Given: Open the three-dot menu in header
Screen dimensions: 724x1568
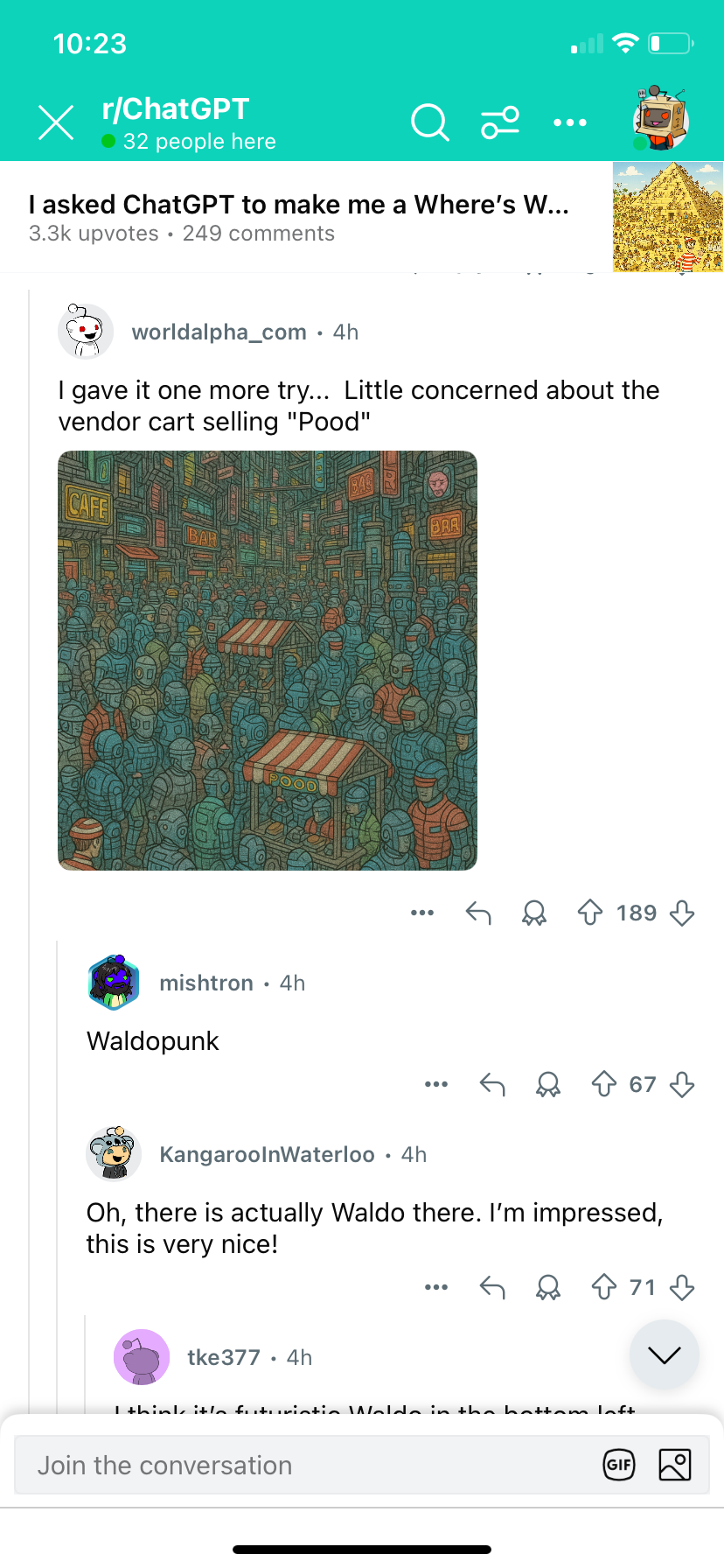Looking at the screenshot, I should pyautogui.click(x=570, y=122).
